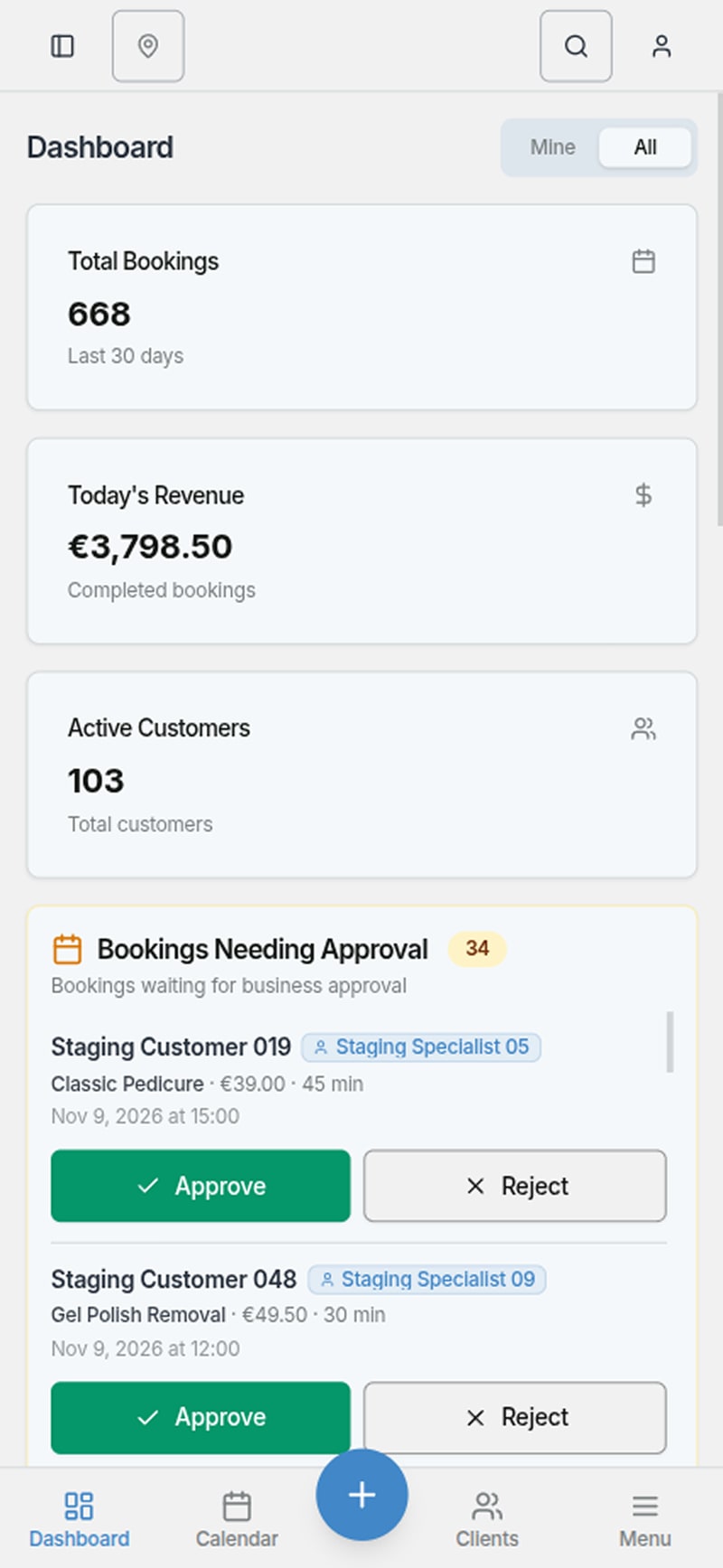Toggle the sidebar panel icon
This screenshot has width=723, height=1568.
(x=62, y=46)
